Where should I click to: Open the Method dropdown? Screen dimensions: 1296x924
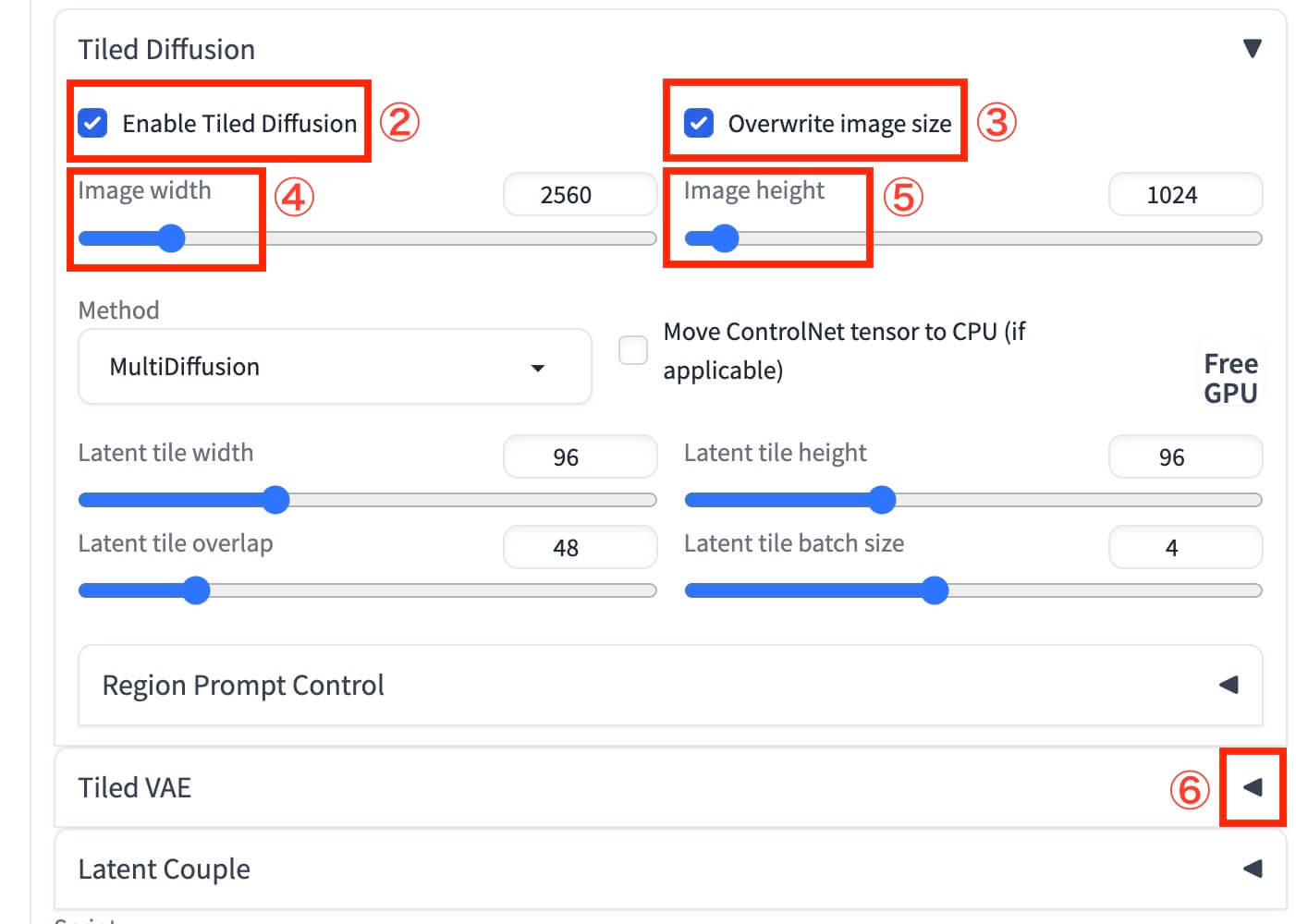point(335,367)
